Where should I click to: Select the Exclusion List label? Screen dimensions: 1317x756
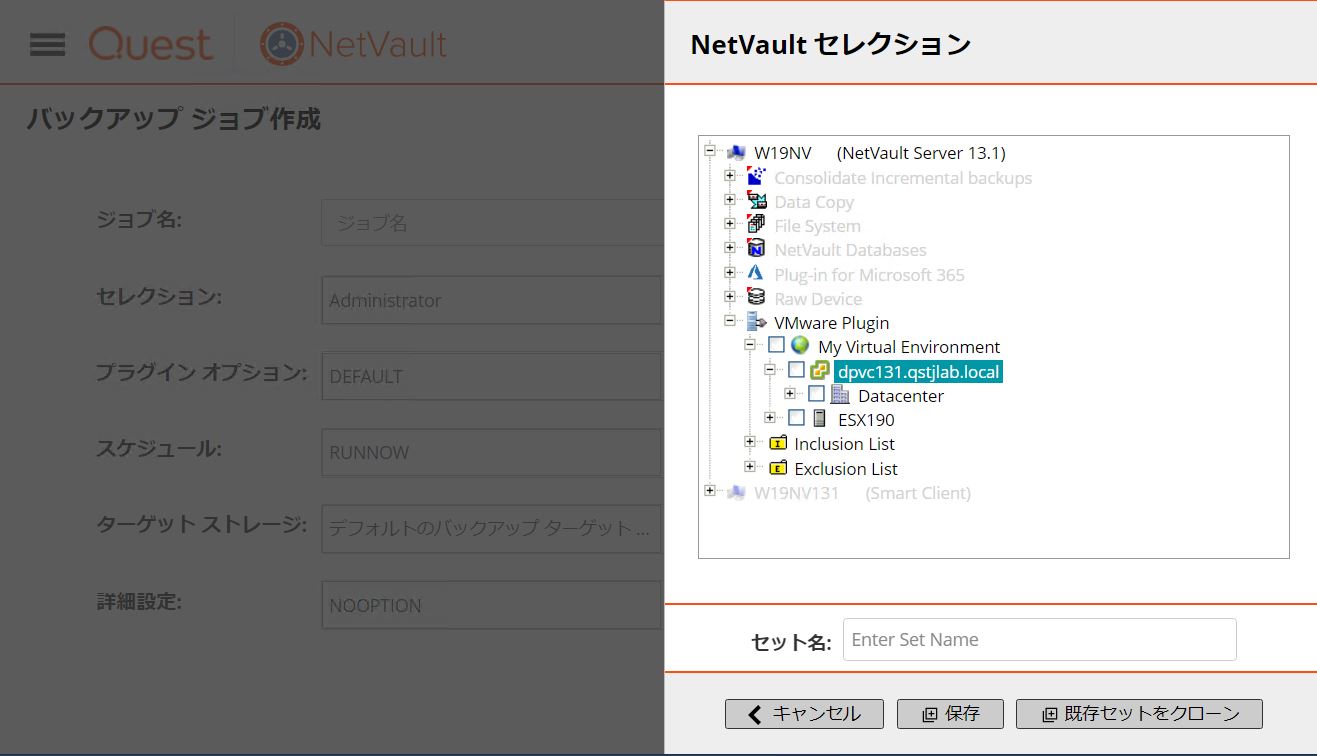tap(846, 469)
